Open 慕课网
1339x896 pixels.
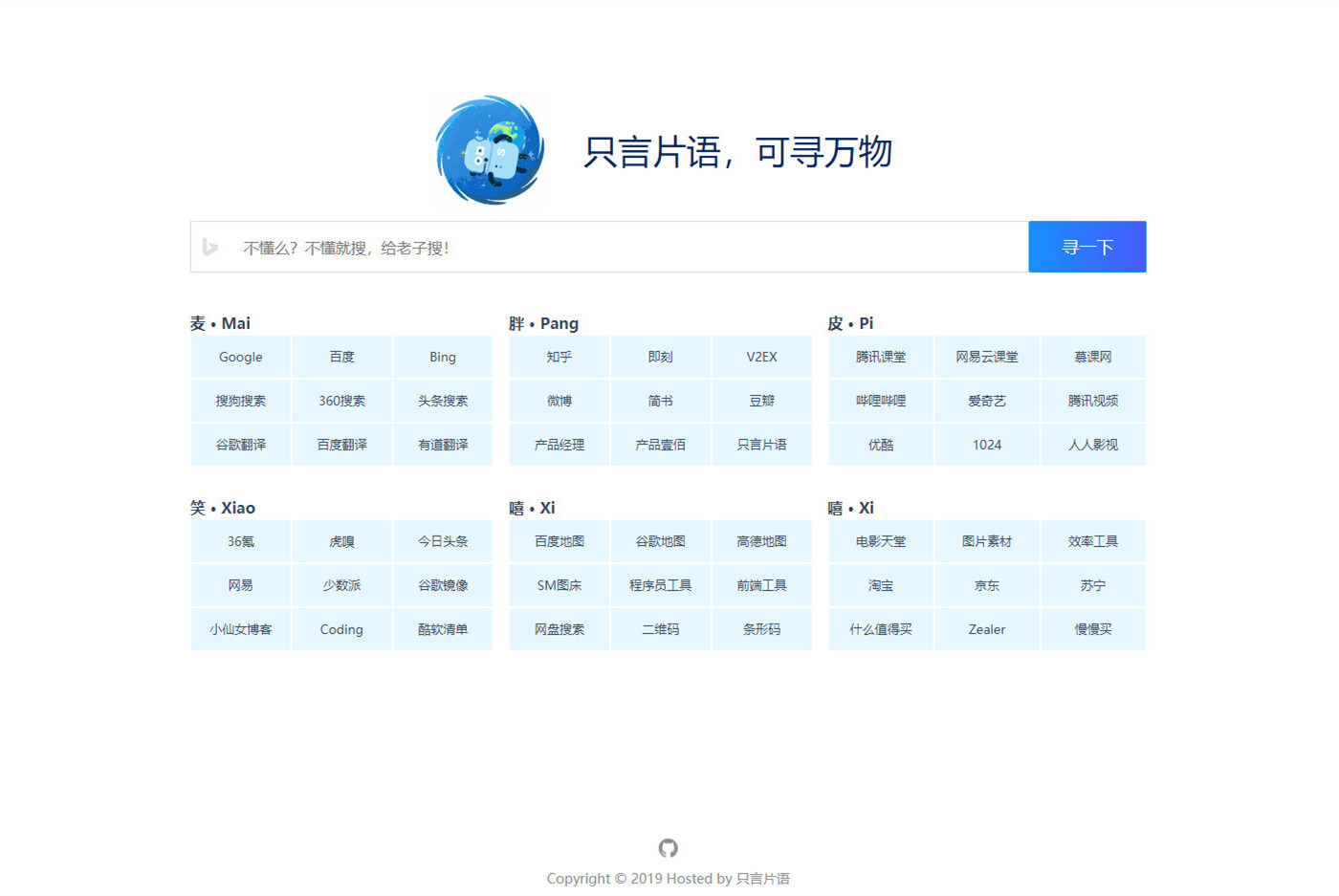(x=1093, y=357)
